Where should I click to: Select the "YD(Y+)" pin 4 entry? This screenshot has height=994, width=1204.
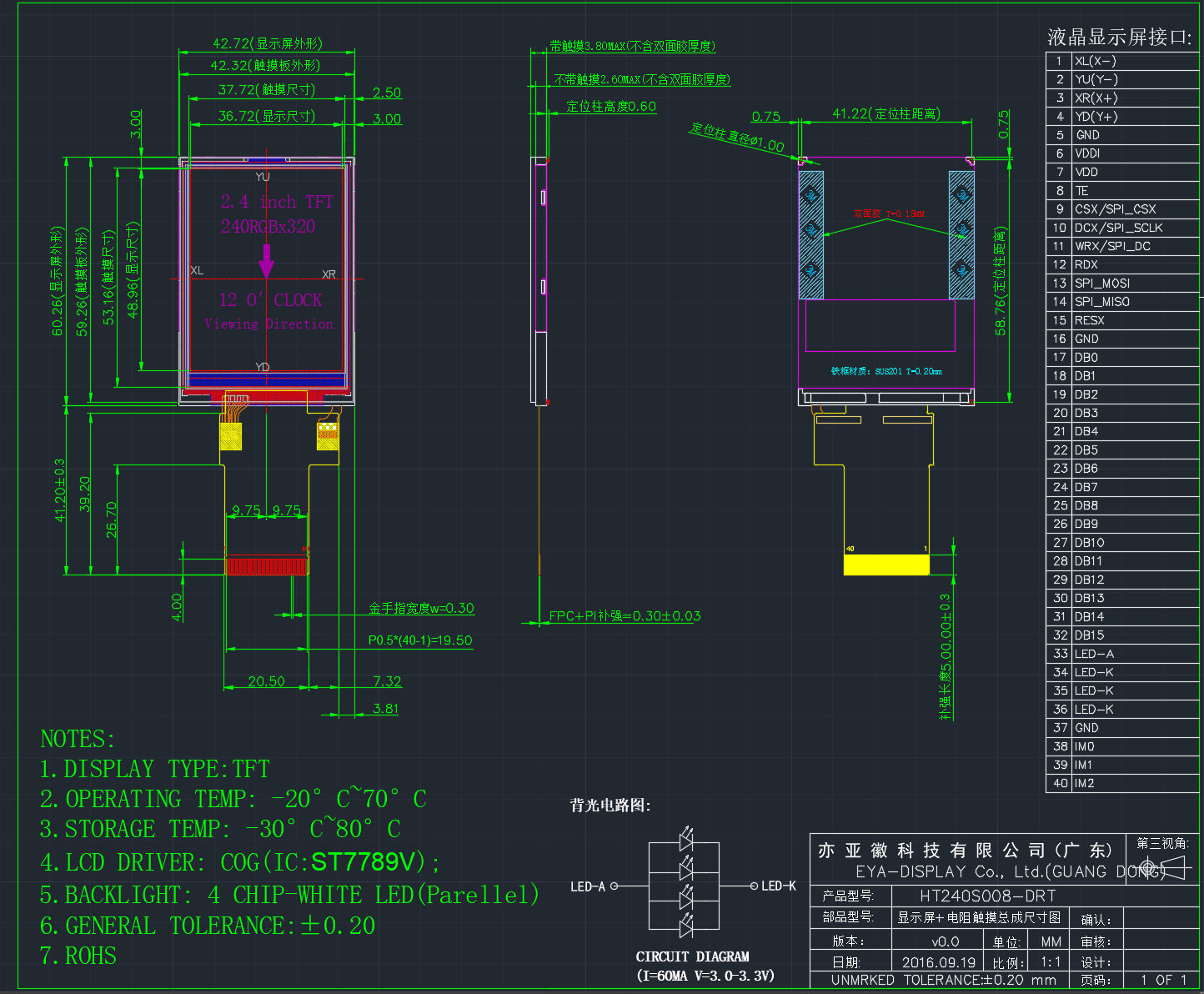[x=1096, y=117]
